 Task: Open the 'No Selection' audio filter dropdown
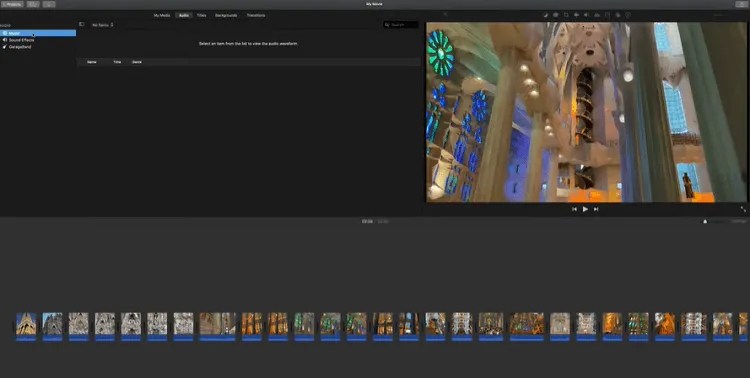coord(102,25)
